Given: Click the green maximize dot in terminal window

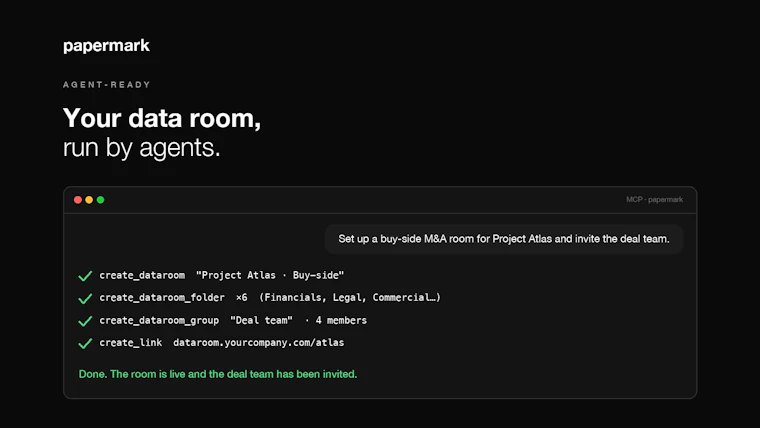Looking at the screenshot, I should click(x=100, y=200).
